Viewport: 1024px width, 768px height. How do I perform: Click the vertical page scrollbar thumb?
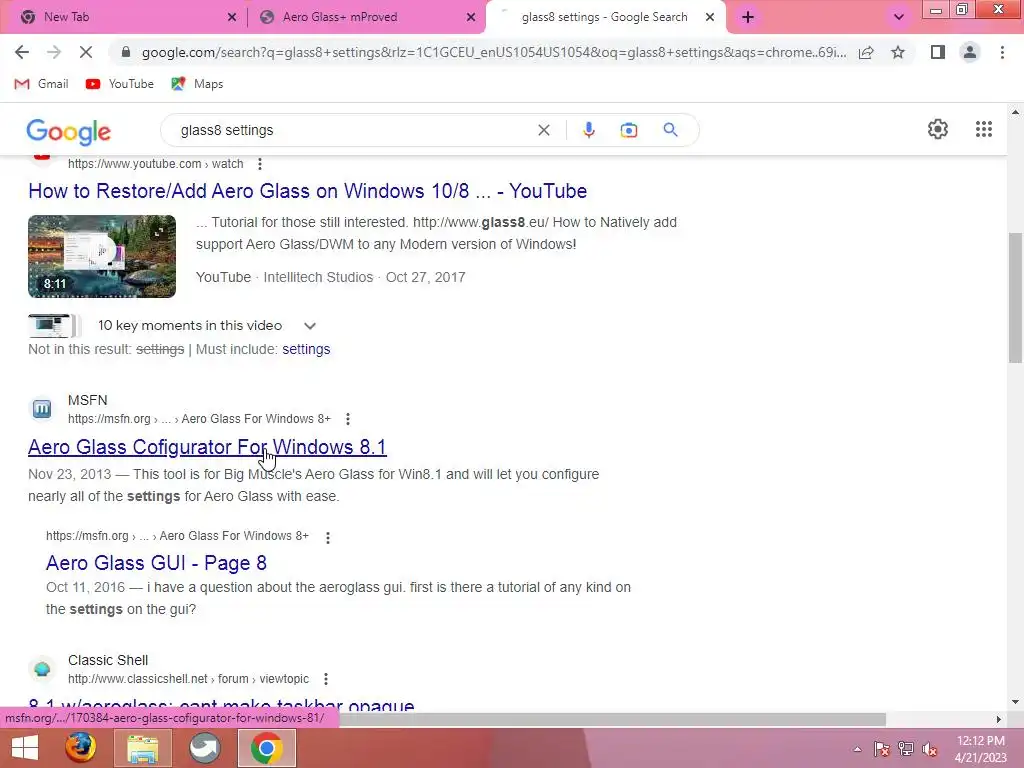[1015, 297]
